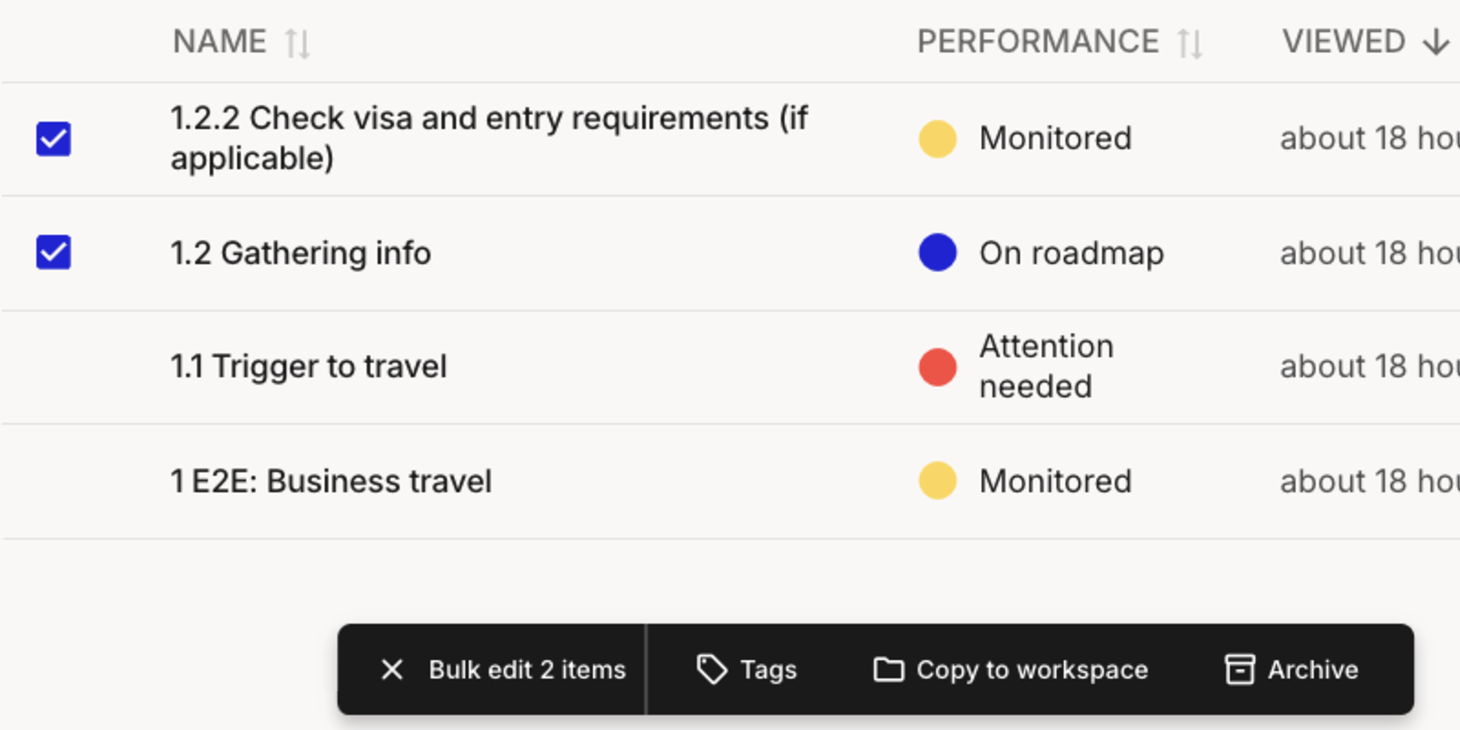The image size is (1460, 730).
Task: Uncheck the 1.2 Gathering info checkbox
Action: [x=54, y=253]
